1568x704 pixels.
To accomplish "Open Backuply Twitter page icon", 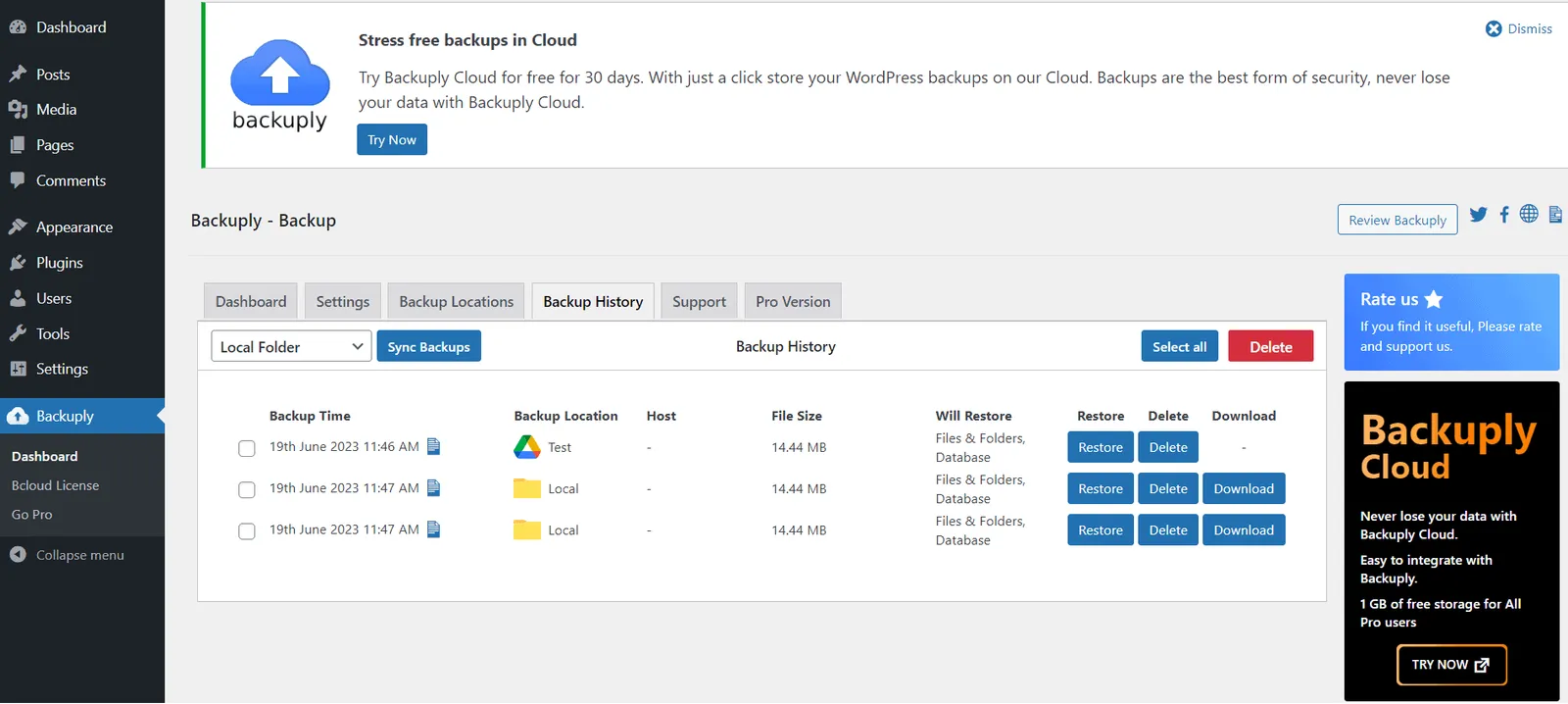I will click(x=1479, y=214).
